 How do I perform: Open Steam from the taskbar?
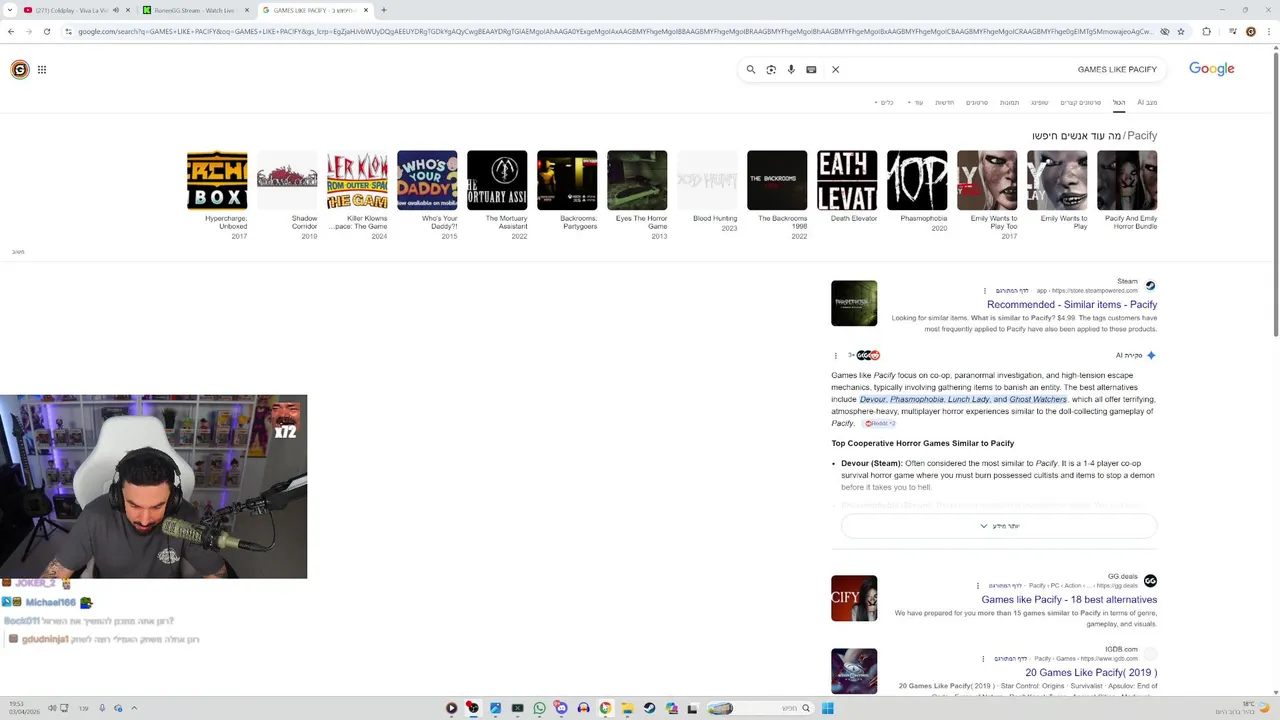point(650,708)
